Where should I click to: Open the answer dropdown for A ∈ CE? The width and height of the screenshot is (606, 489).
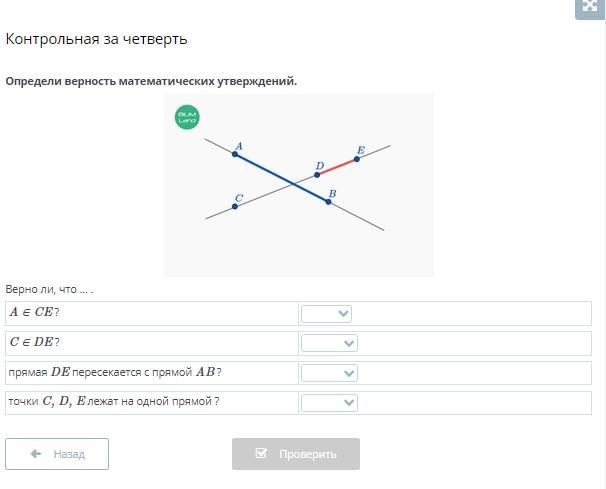pyautogui.click(x=327, y=313)
